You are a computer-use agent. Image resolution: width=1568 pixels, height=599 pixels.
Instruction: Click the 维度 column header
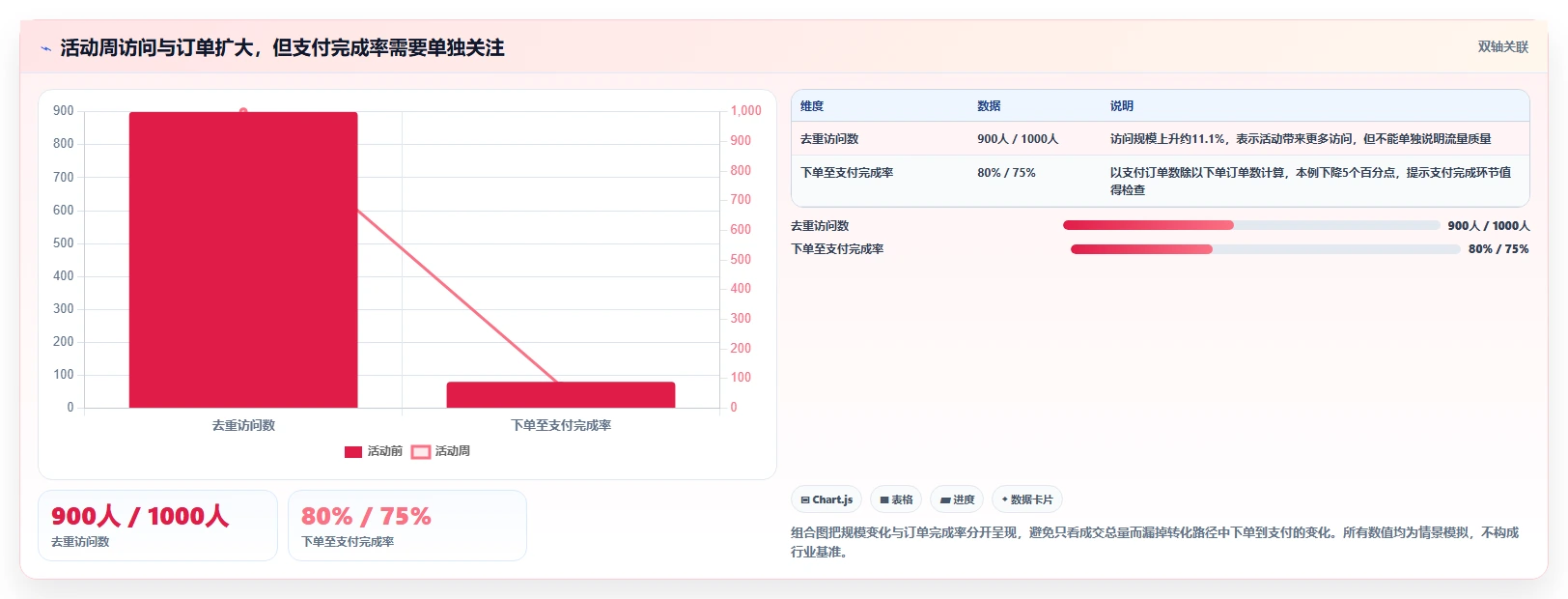[812, 106]
